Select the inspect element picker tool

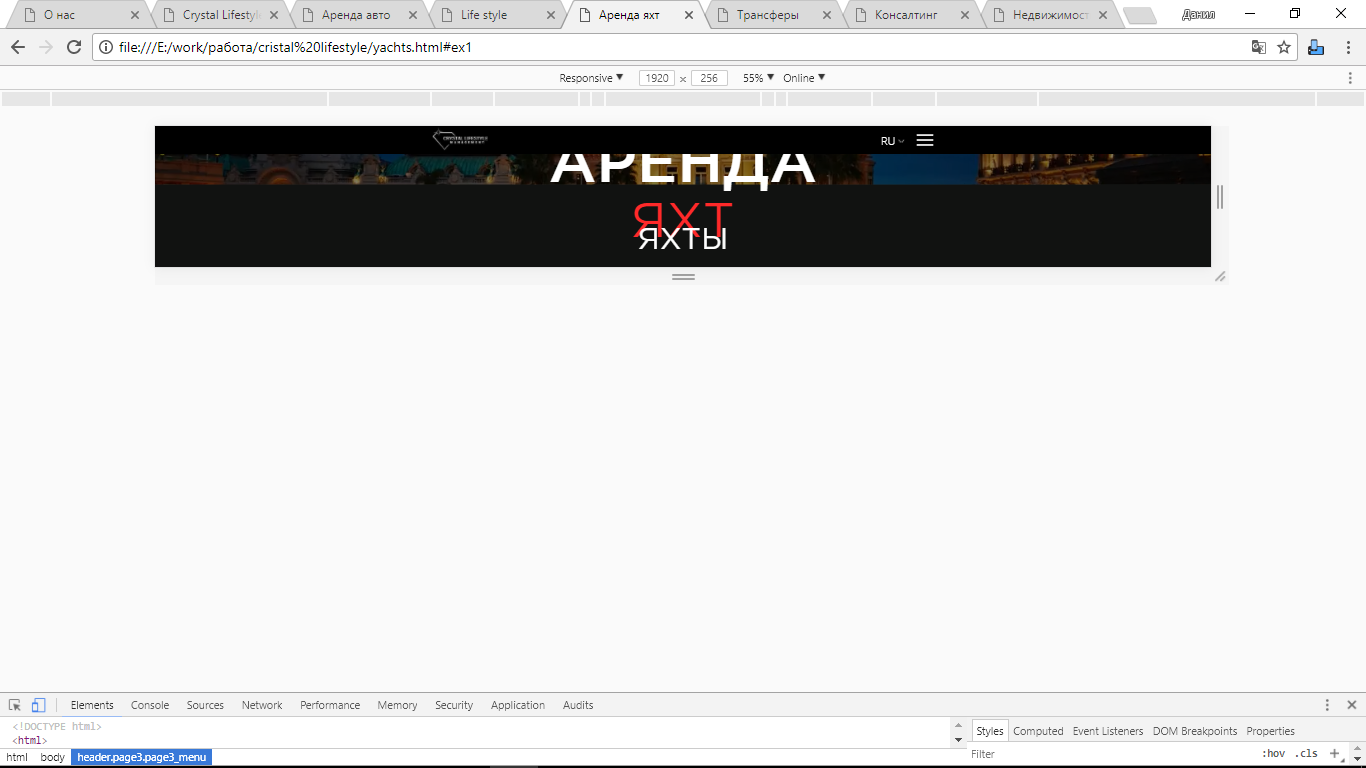click(15, 705)
